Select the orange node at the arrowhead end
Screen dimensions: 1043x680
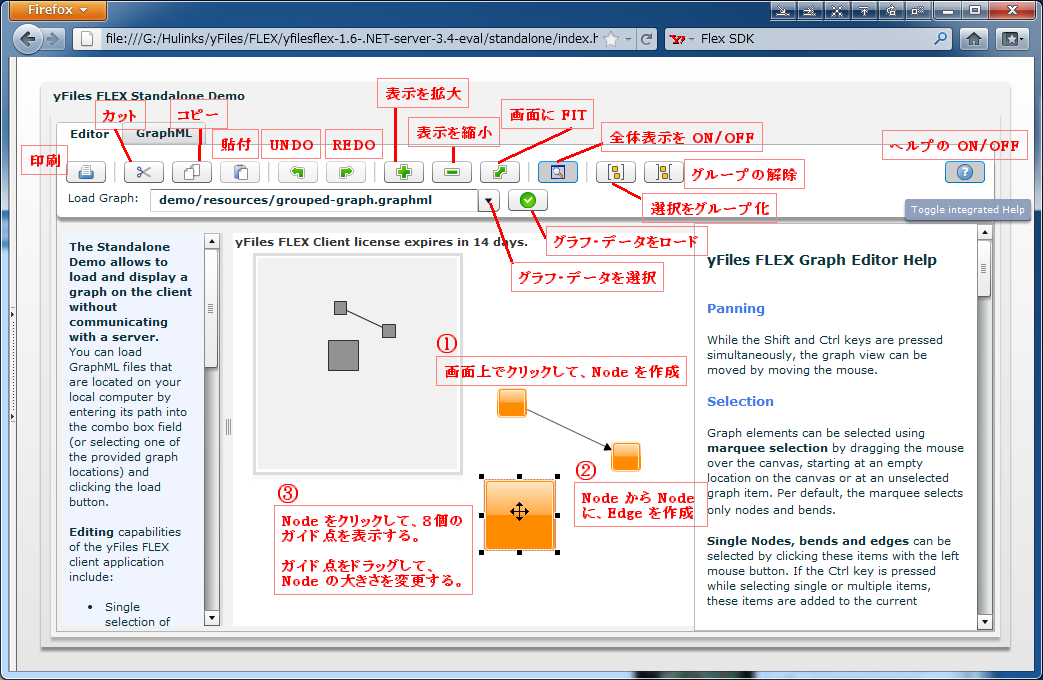[626, 457]
